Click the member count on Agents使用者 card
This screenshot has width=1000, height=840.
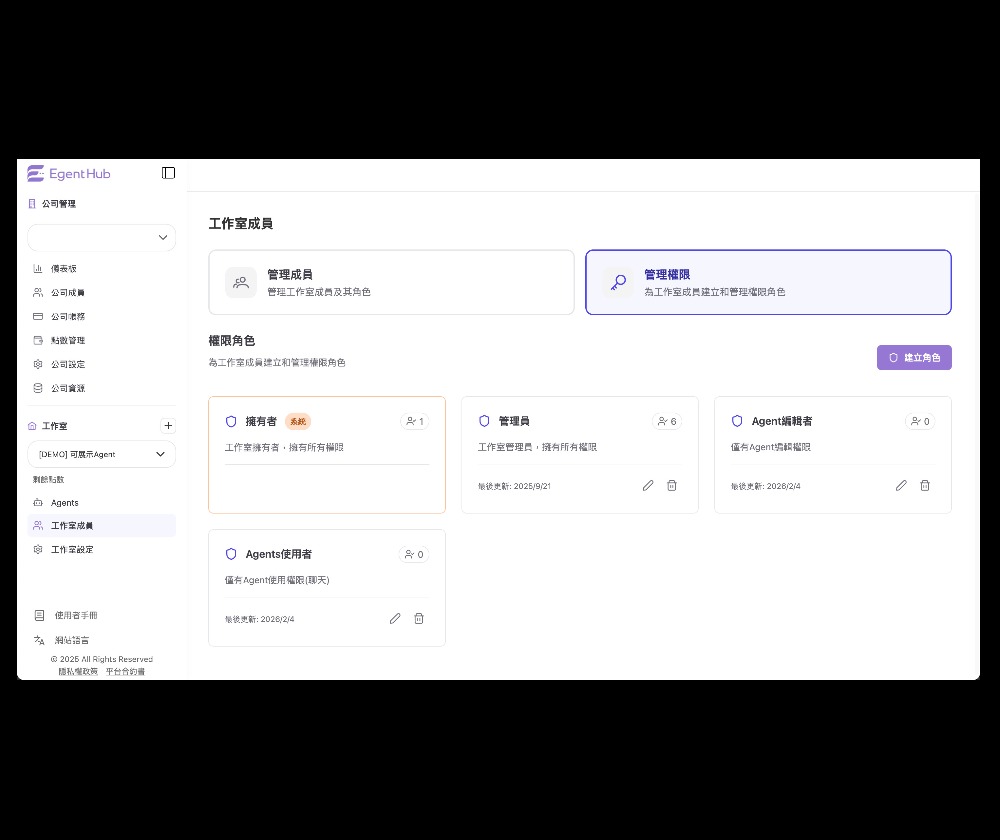414,554
